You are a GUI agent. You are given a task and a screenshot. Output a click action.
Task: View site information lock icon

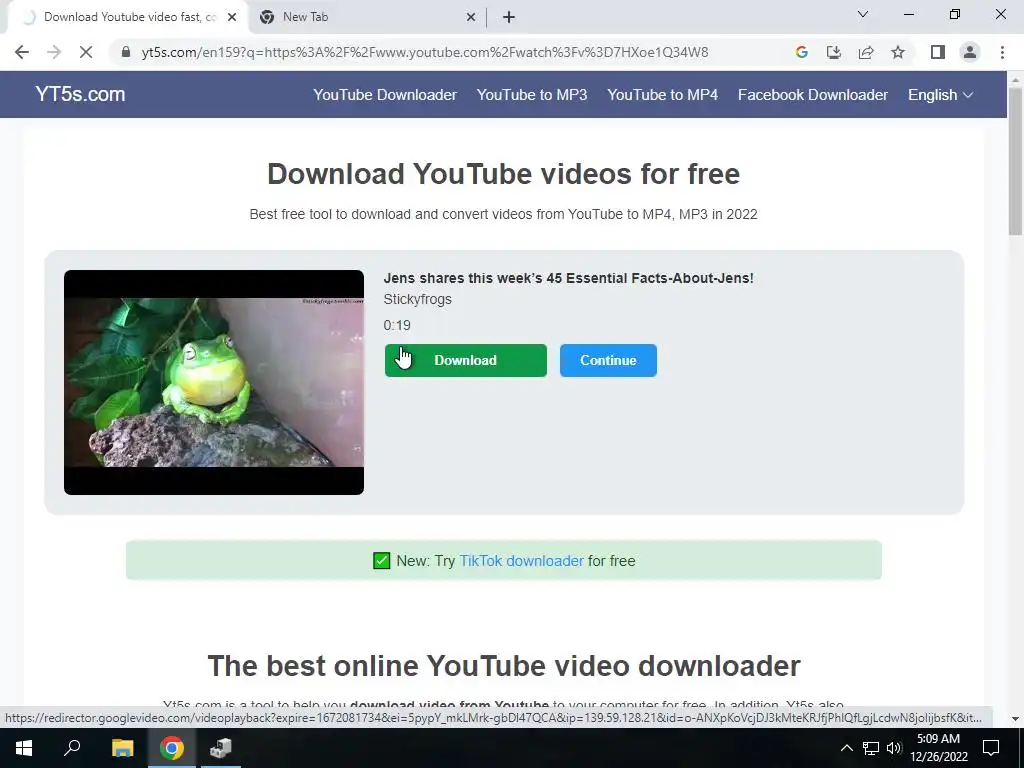[x=126, y=52]
